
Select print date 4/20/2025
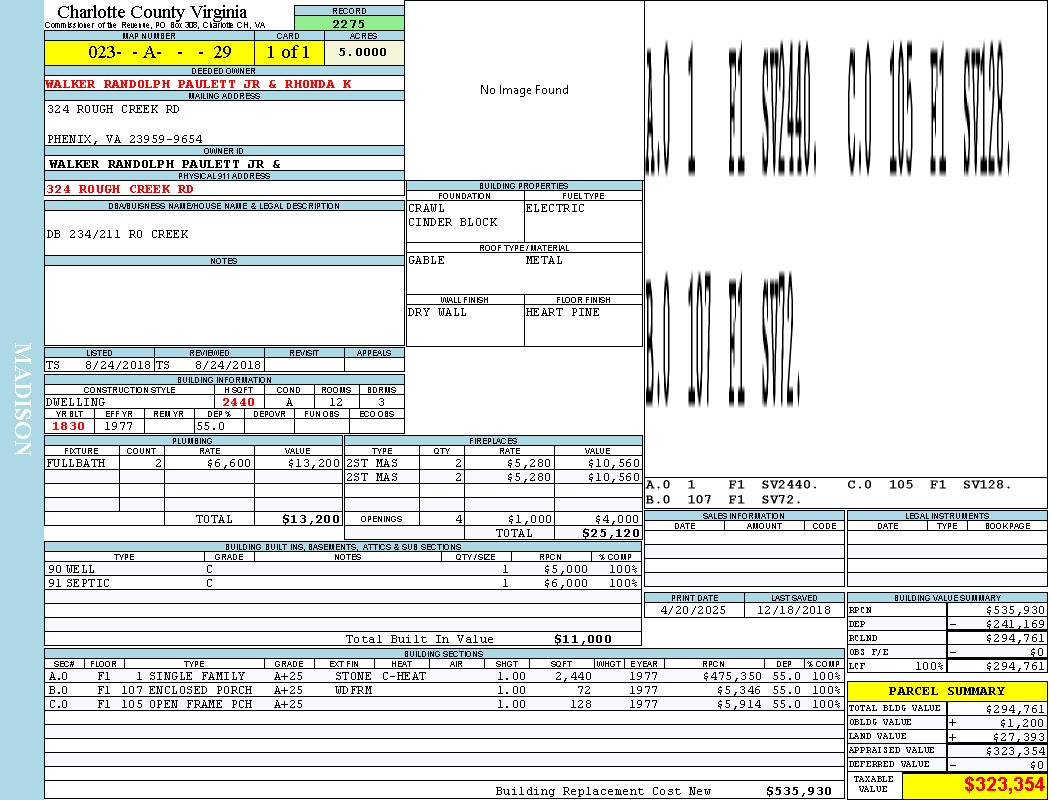(x=693, y=611)
